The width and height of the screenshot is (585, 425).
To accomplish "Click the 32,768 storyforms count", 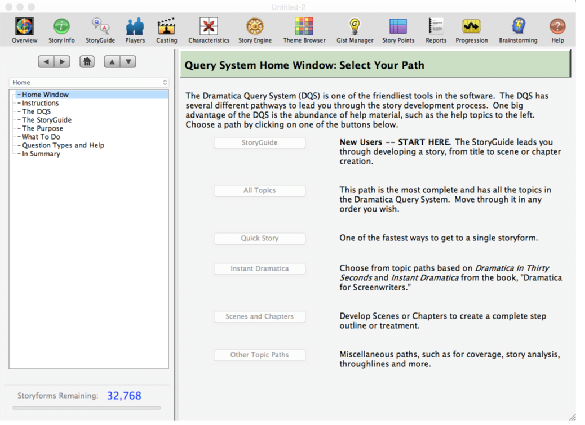I will point(124,396).
